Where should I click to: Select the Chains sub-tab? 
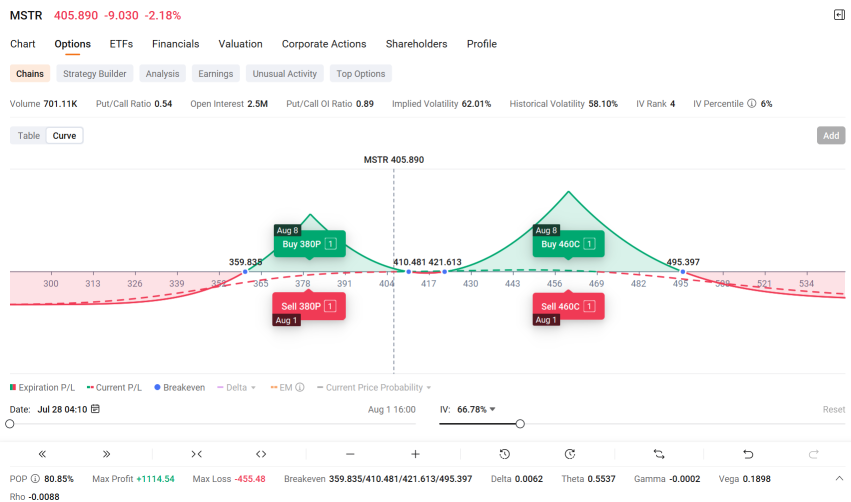(x=30, y=73)
